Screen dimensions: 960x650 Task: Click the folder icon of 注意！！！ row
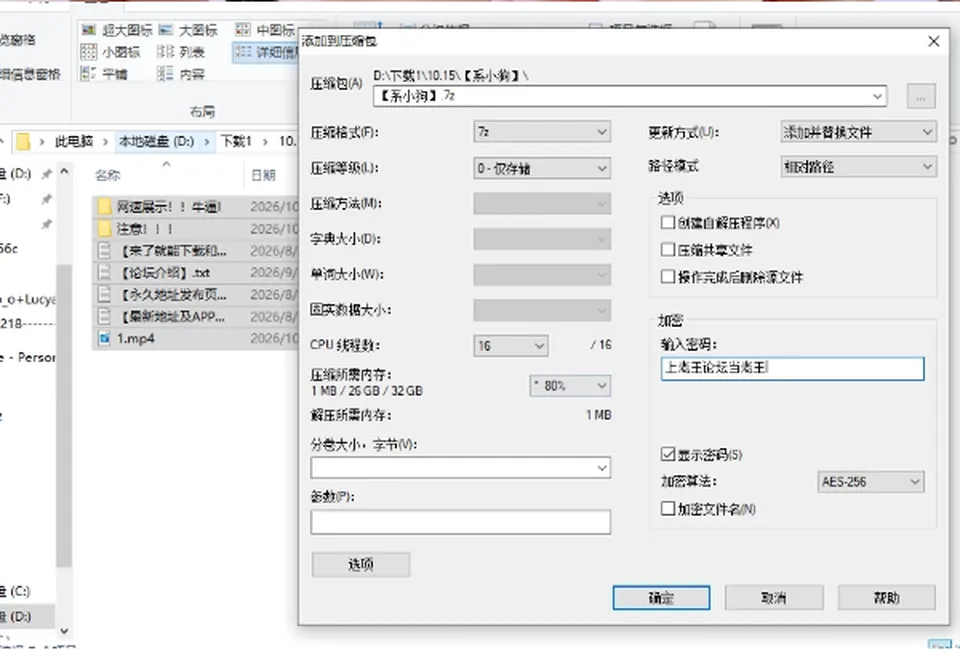coord(105,229)
